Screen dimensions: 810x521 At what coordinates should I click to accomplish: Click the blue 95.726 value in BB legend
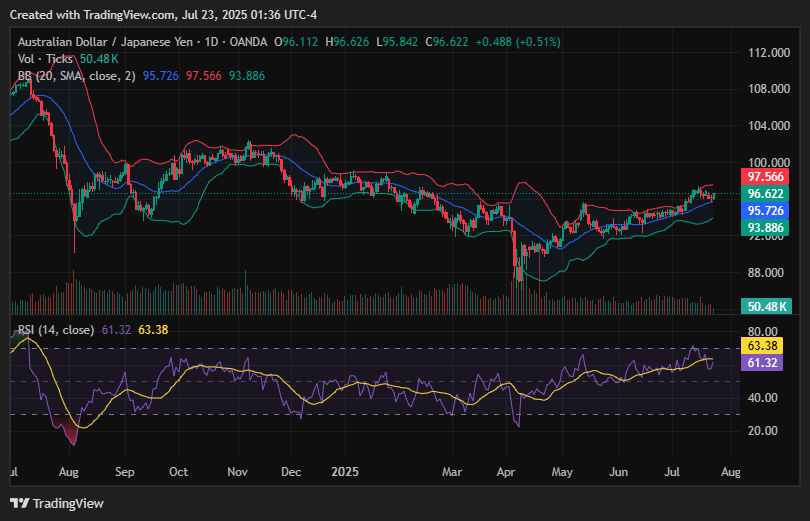point(161,76)
